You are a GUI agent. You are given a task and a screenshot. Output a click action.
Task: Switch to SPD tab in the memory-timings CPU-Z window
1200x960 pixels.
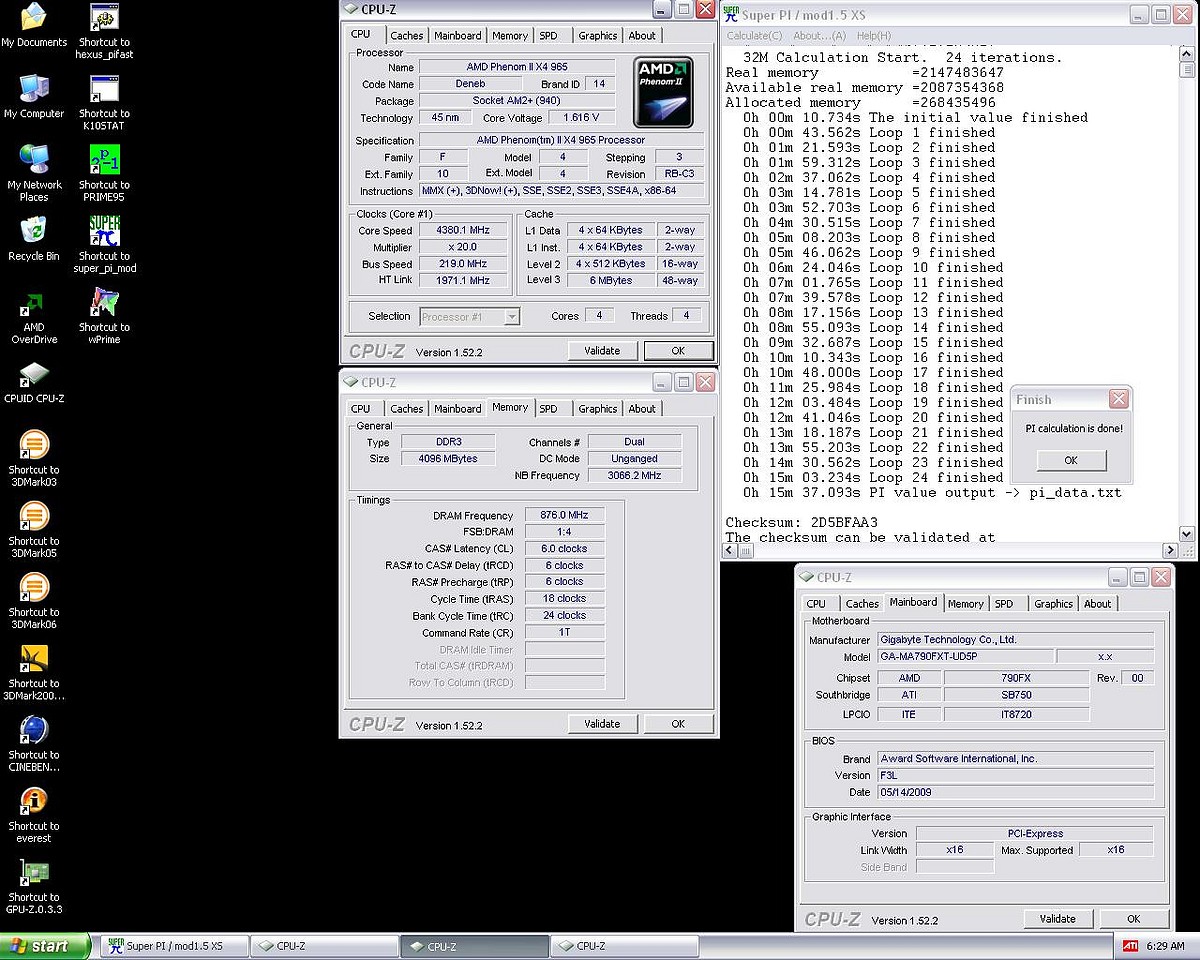pos(549,409)
